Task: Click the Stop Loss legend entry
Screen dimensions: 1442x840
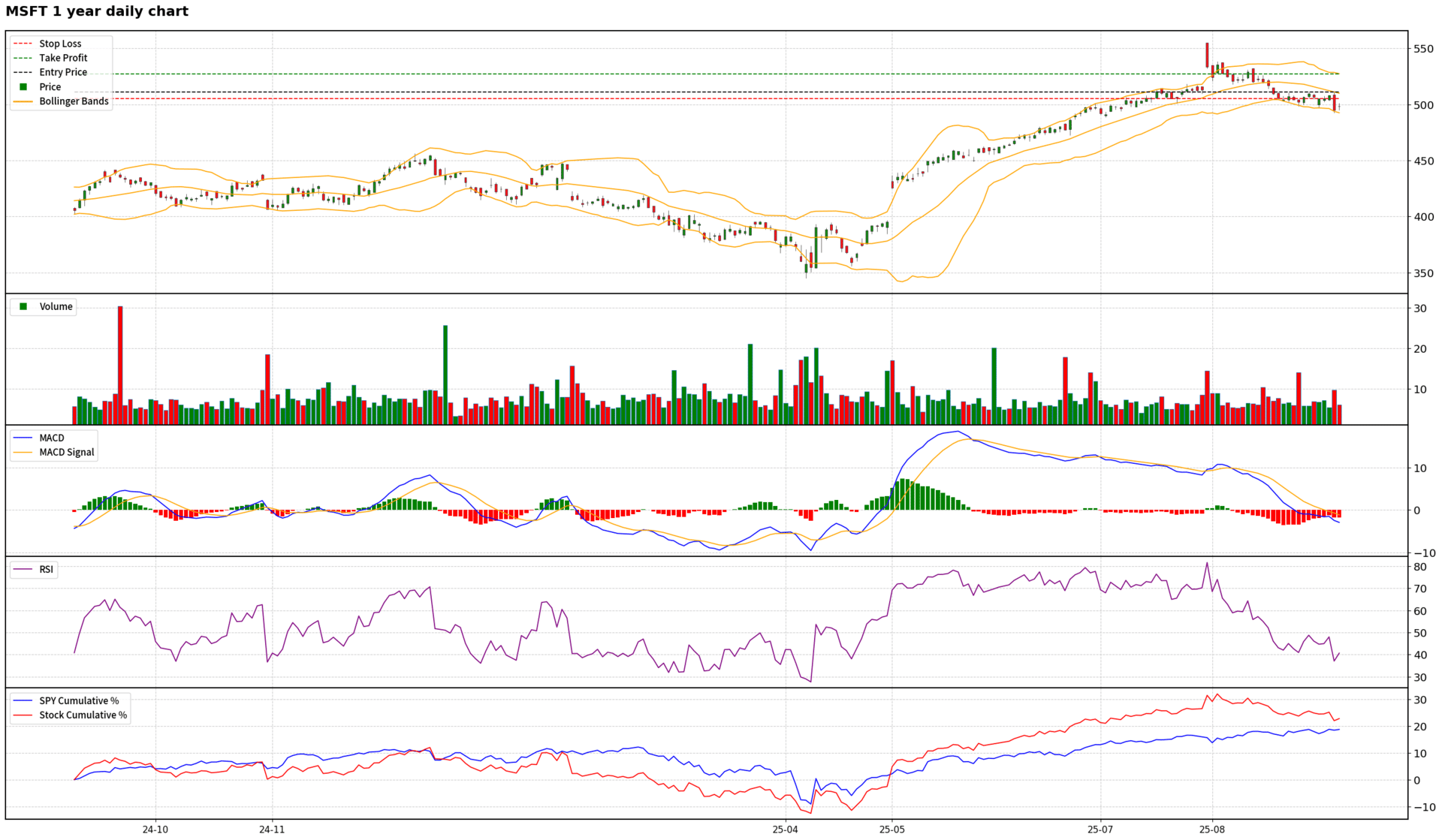Action: 60,44
